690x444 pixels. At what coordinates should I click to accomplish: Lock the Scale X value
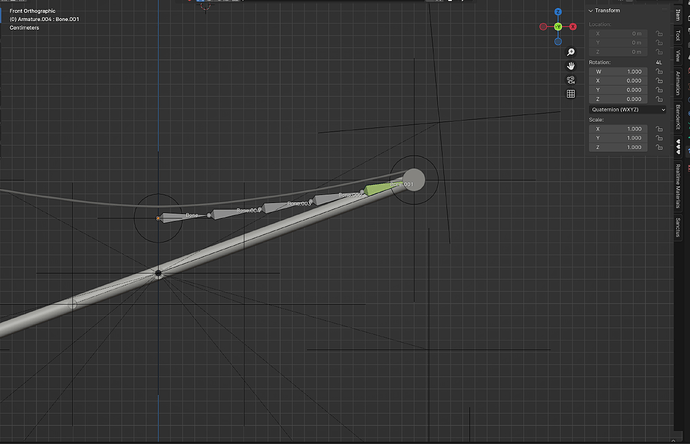coord(659,129)
